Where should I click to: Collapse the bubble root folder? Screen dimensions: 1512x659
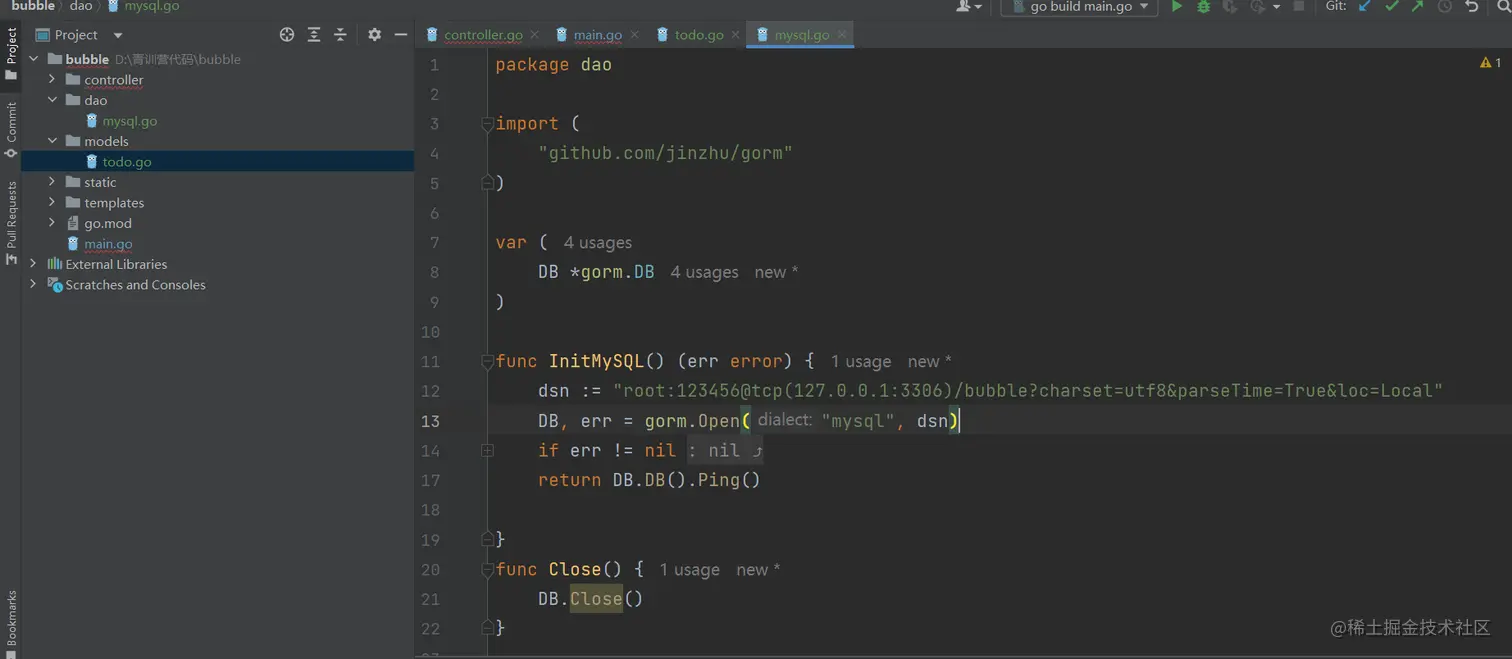click(34, 59)
